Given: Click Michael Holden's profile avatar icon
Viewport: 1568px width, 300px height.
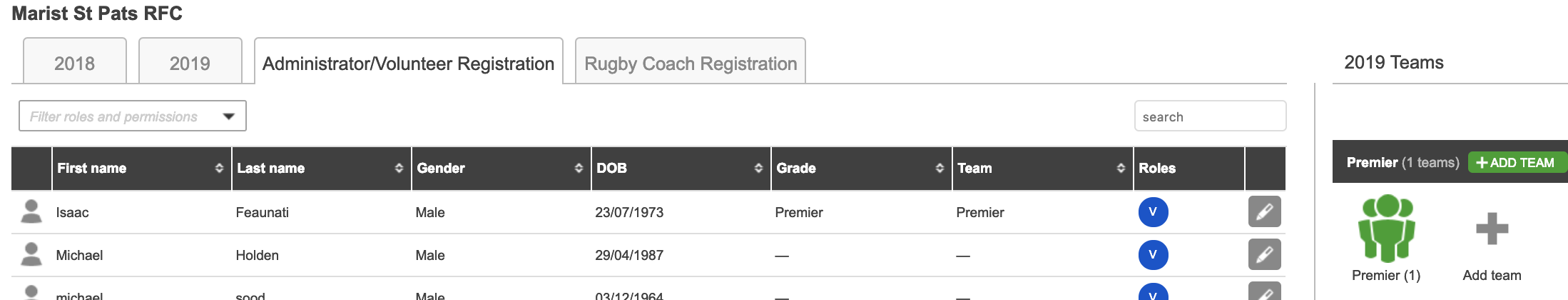Looking at the screenshot, I should pos(31,254).
